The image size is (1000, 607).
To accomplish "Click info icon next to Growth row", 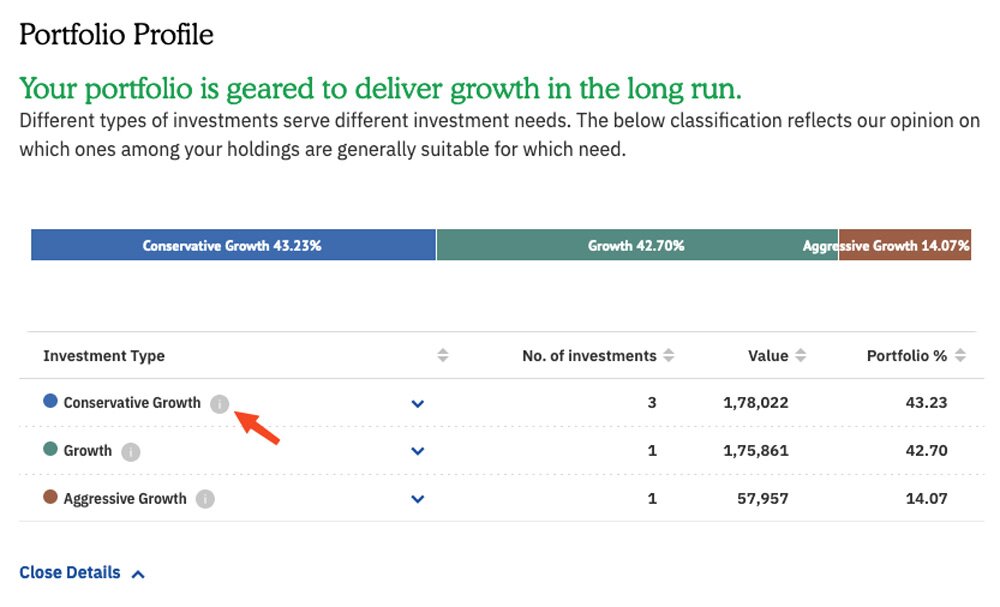I will coord(130,452).
